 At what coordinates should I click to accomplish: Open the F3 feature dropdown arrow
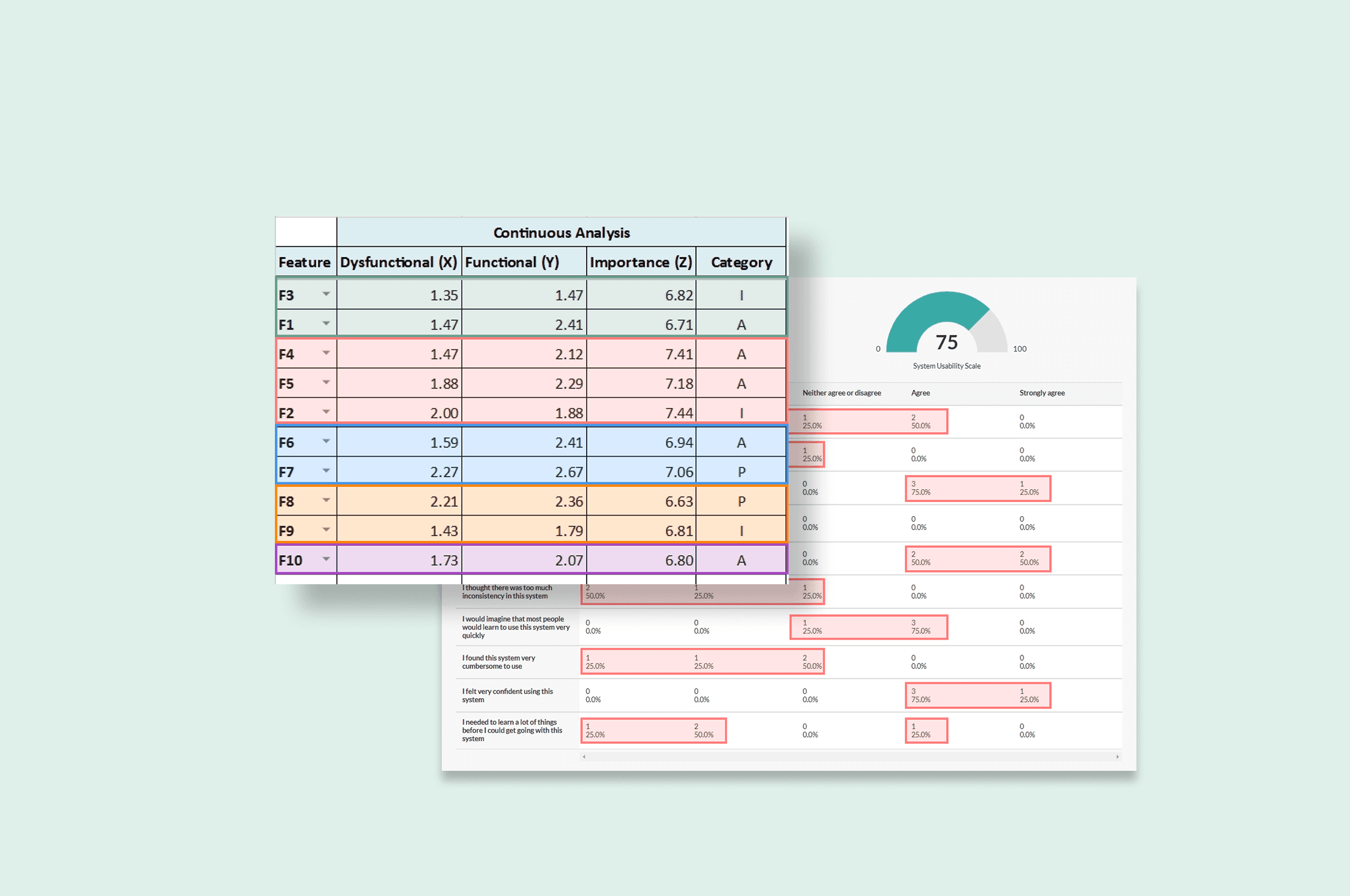coord(326,294)
